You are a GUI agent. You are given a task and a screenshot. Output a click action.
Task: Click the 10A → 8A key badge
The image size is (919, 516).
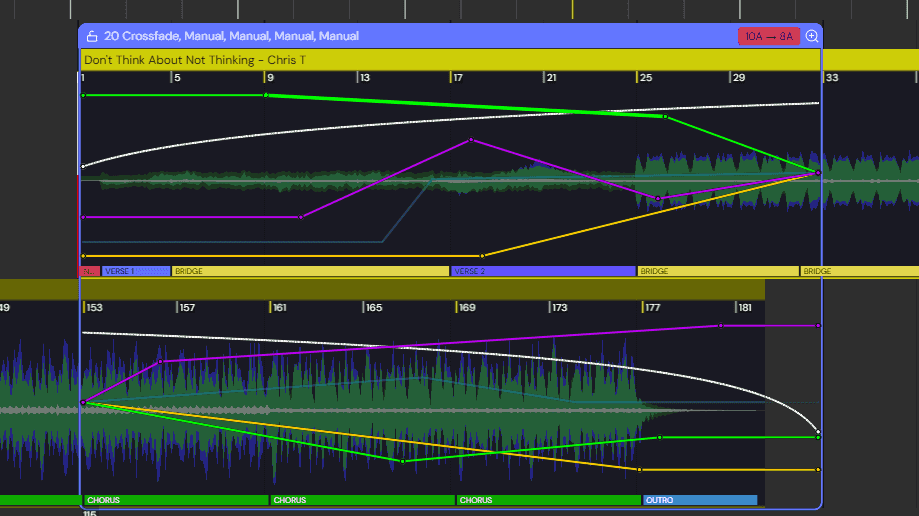point(768,36)
